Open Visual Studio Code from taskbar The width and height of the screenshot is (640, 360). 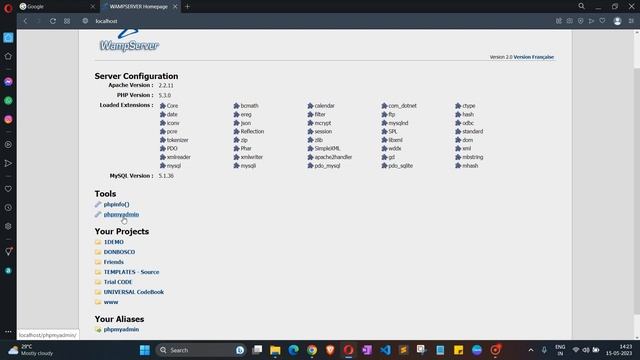point(385,350)
